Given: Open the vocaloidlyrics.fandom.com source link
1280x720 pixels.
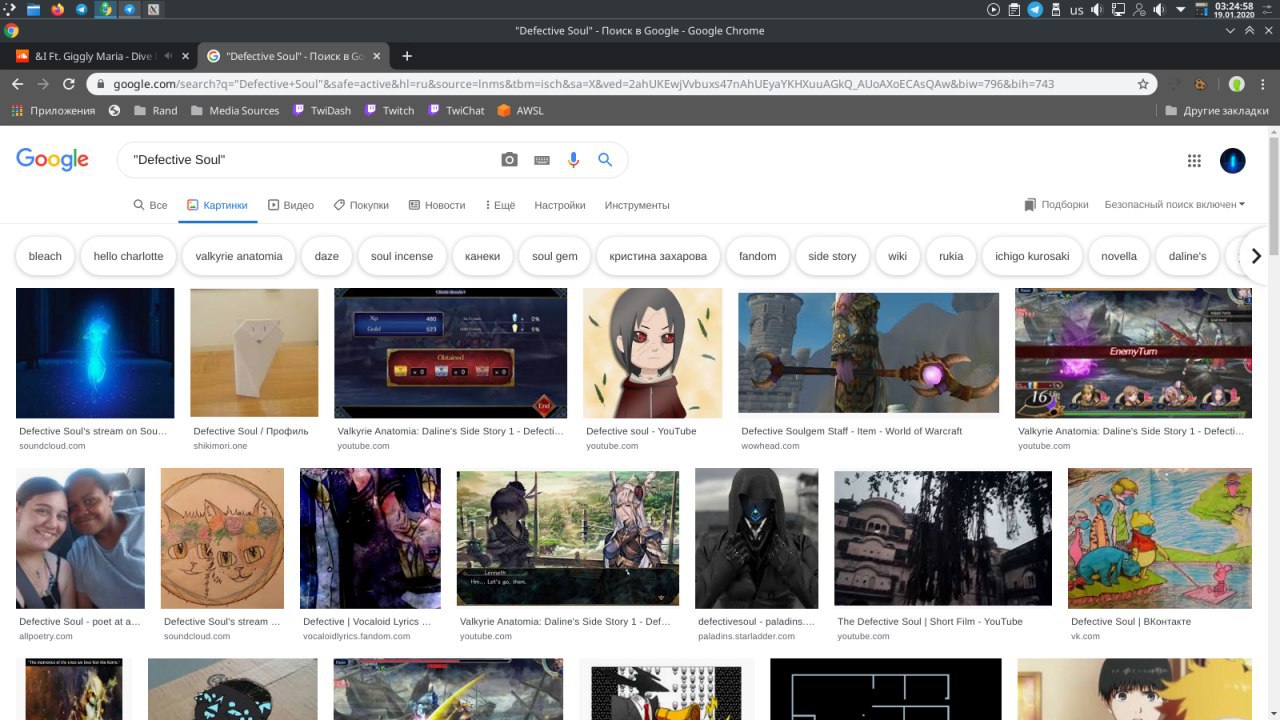Looking at the screenshot, I should [x=354, y=636].
